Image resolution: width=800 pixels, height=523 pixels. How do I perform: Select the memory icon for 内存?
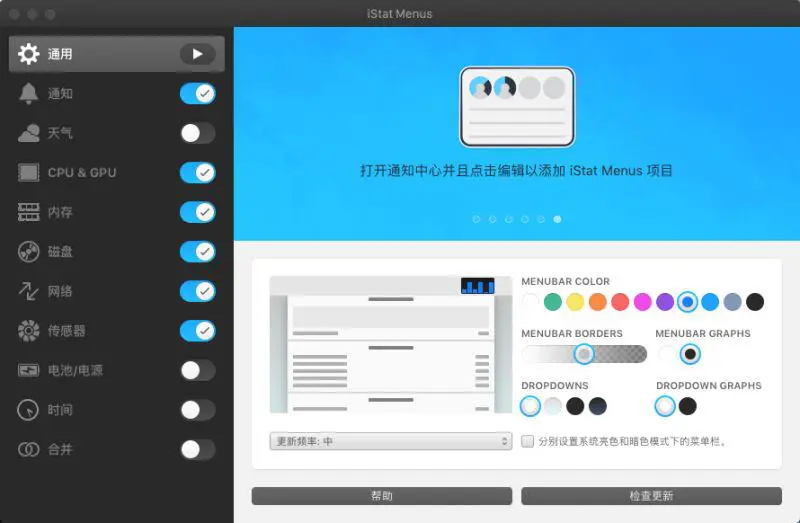pyautogui.click(x=29, y=212)
